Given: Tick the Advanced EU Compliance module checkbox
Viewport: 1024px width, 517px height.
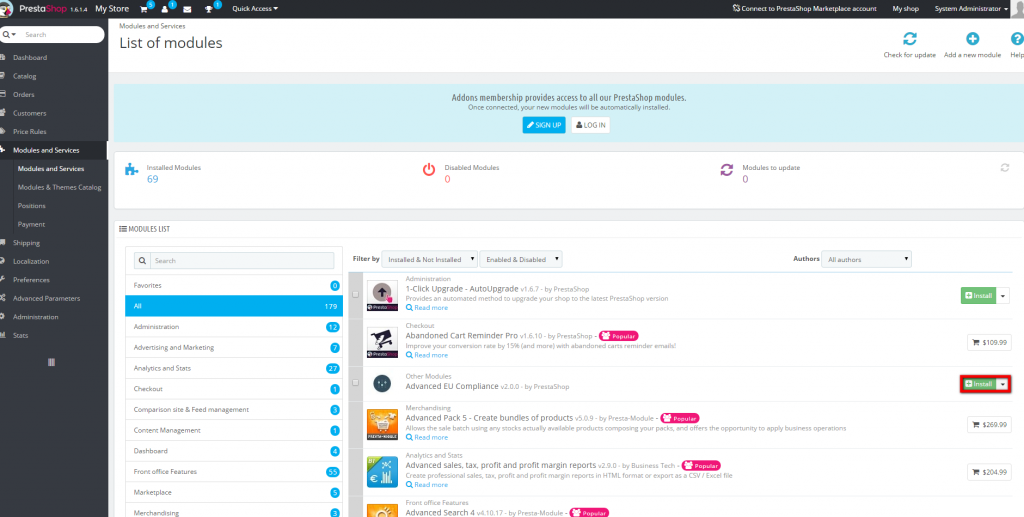Looking at the screenshot, I should (x=355, y=383).
